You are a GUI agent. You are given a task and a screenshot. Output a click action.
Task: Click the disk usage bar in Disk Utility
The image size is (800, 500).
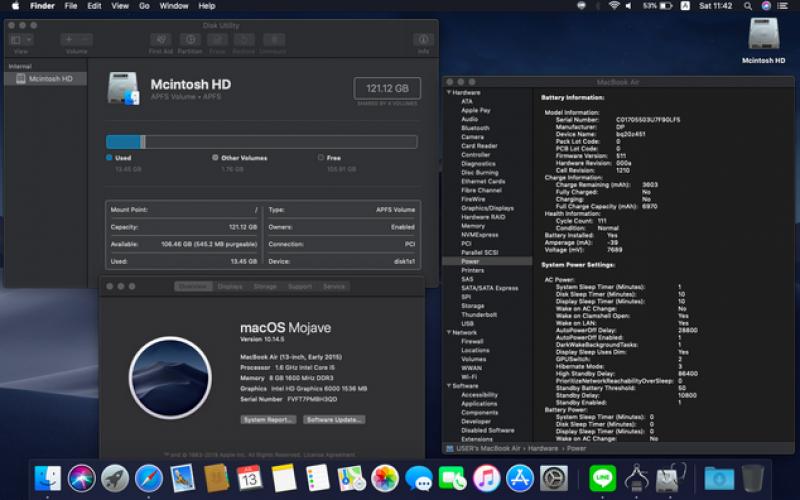coord(262,141)
